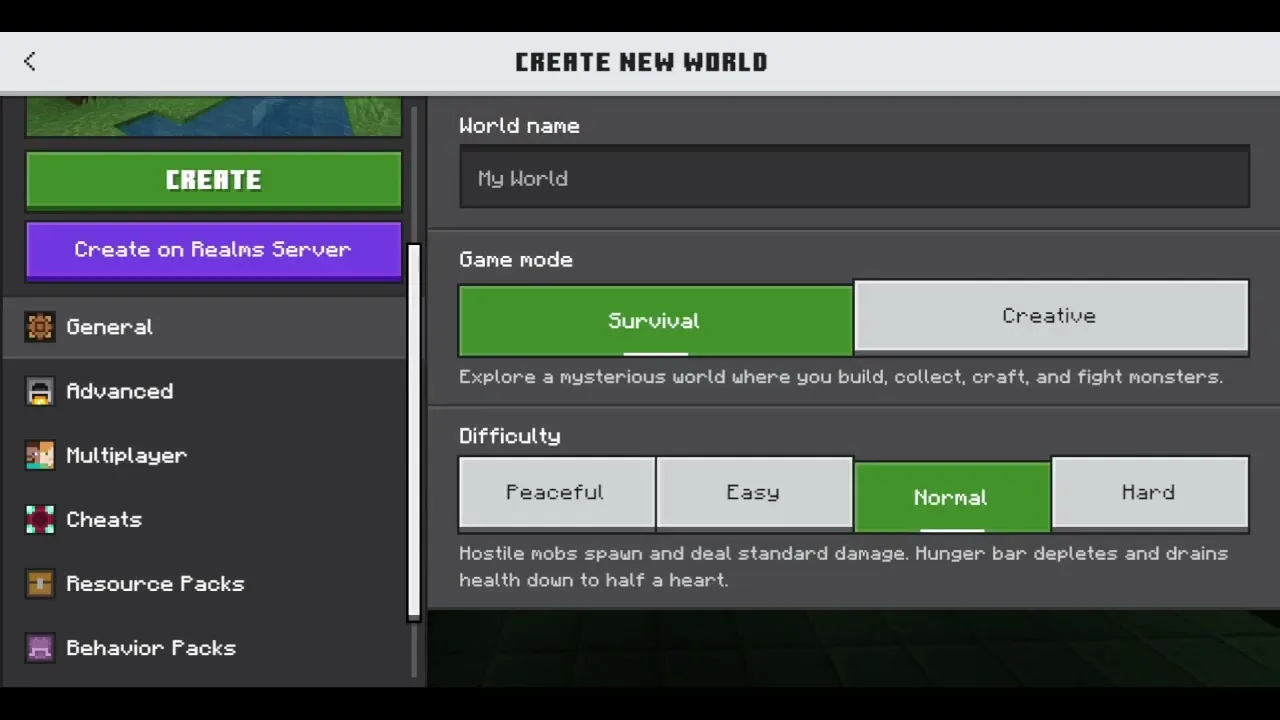Set difficulty to Easy
This screenshot has height=720, width=1280.
(753, 492)
